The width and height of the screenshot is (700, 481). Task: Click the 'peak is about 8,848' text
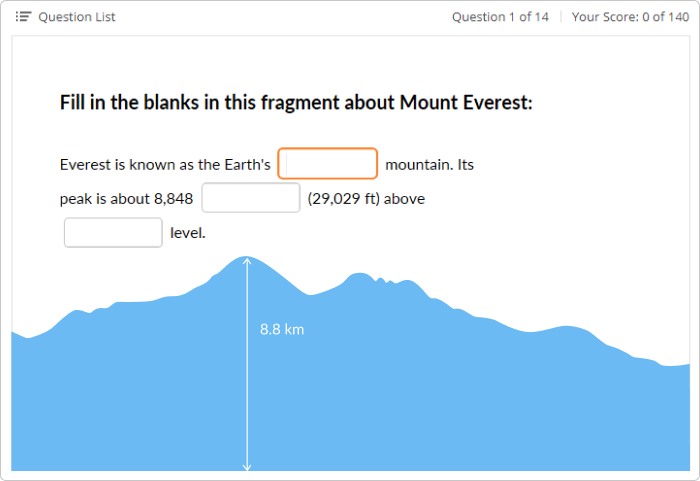click(126, 199)
